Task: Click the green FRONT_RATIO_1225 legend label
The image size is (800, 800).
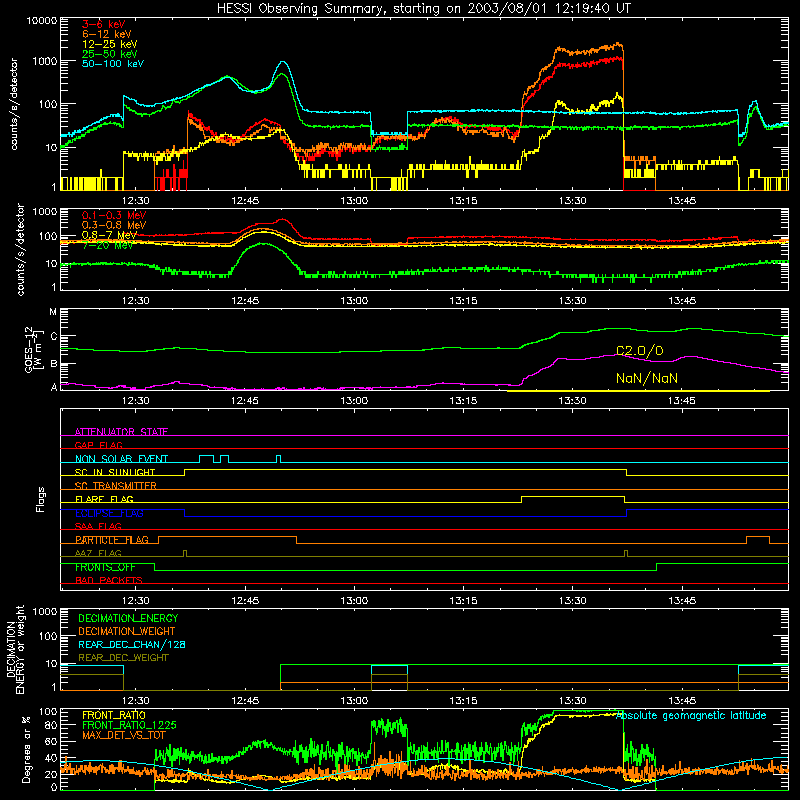Action: click(x=129, y=726)
